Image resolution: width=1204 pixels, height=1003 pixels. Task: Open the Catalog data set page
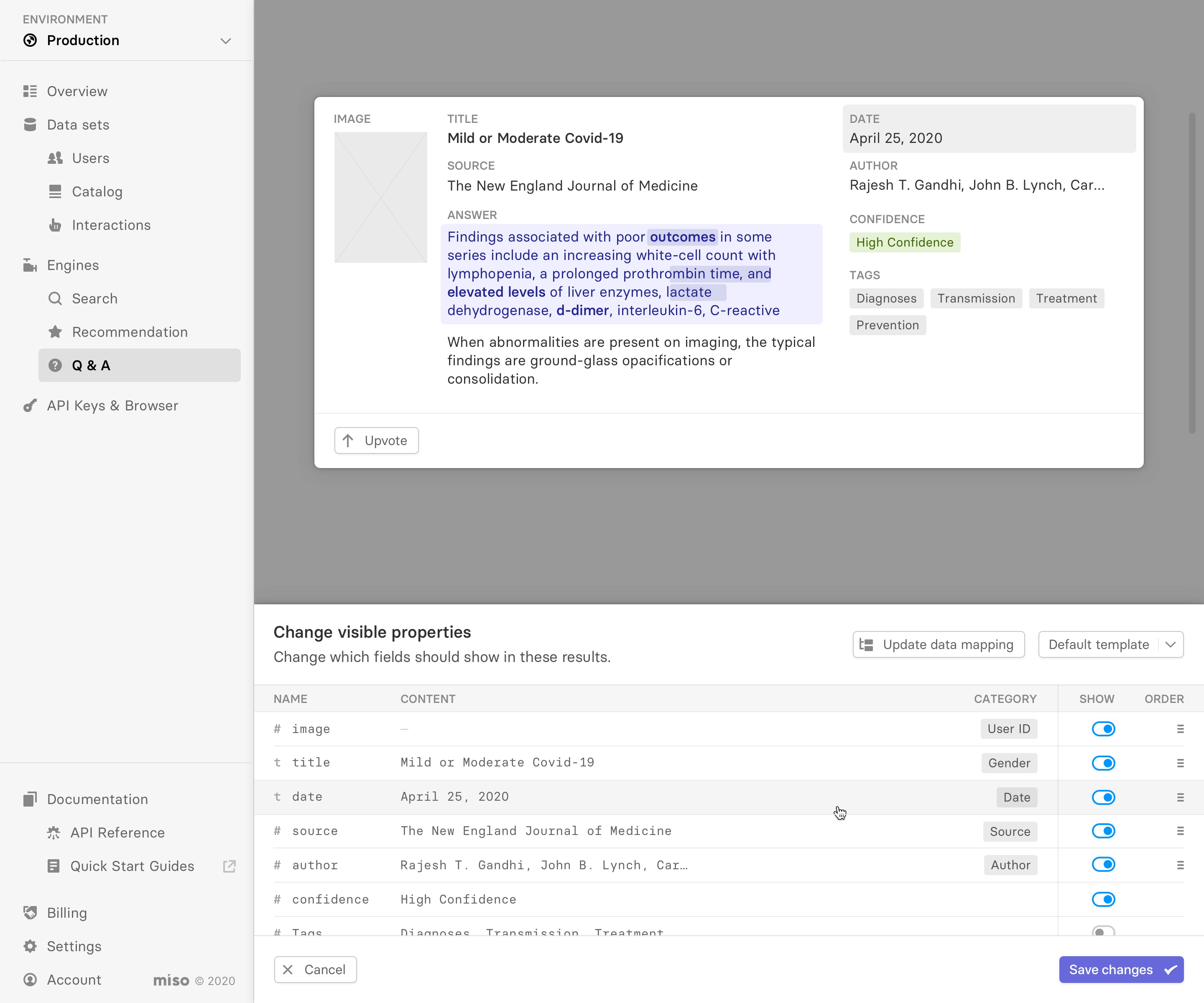[97, 192]
